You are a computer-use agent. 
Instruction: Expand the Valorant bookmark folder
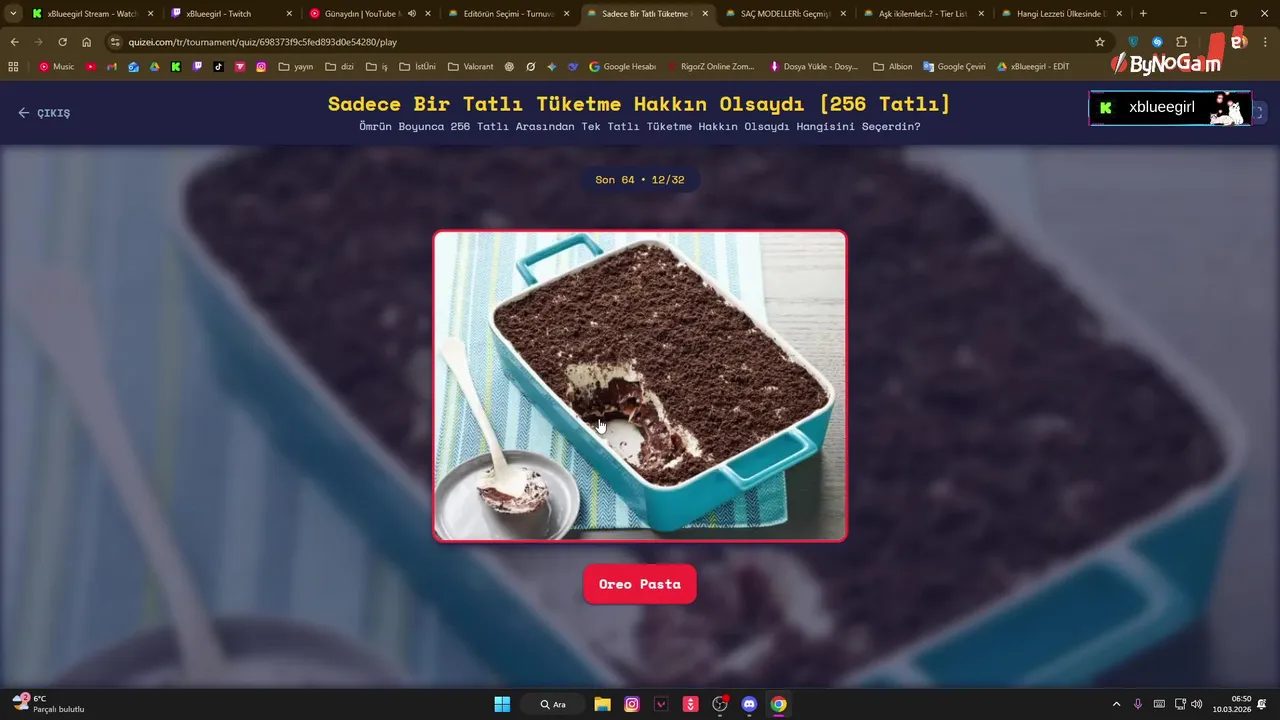471,67
